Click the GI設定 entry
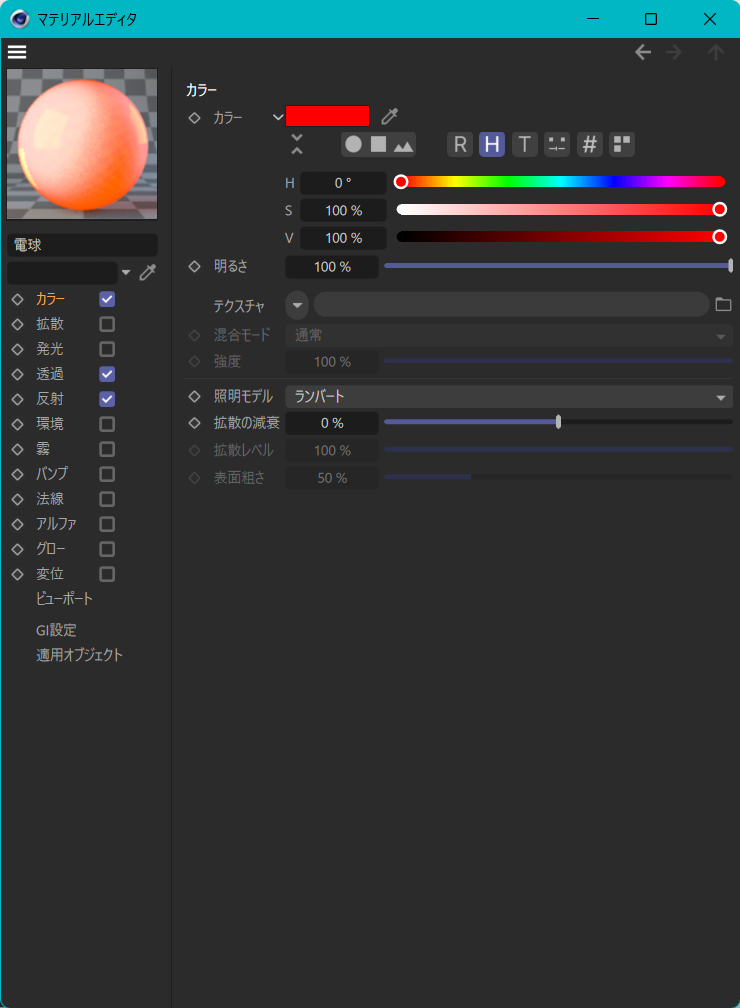740x1008 pixels. 56,630
